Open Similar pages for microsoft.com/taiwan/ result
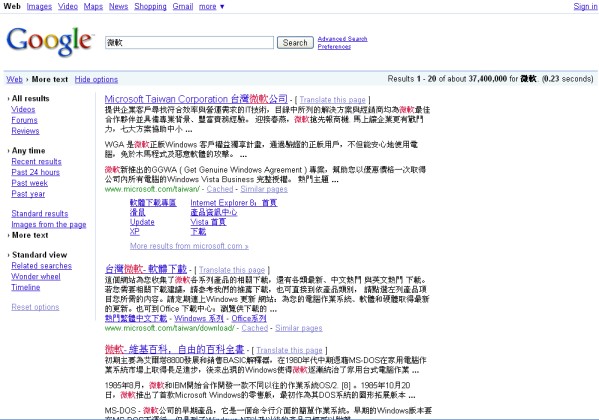 click(x=264, y=189)
